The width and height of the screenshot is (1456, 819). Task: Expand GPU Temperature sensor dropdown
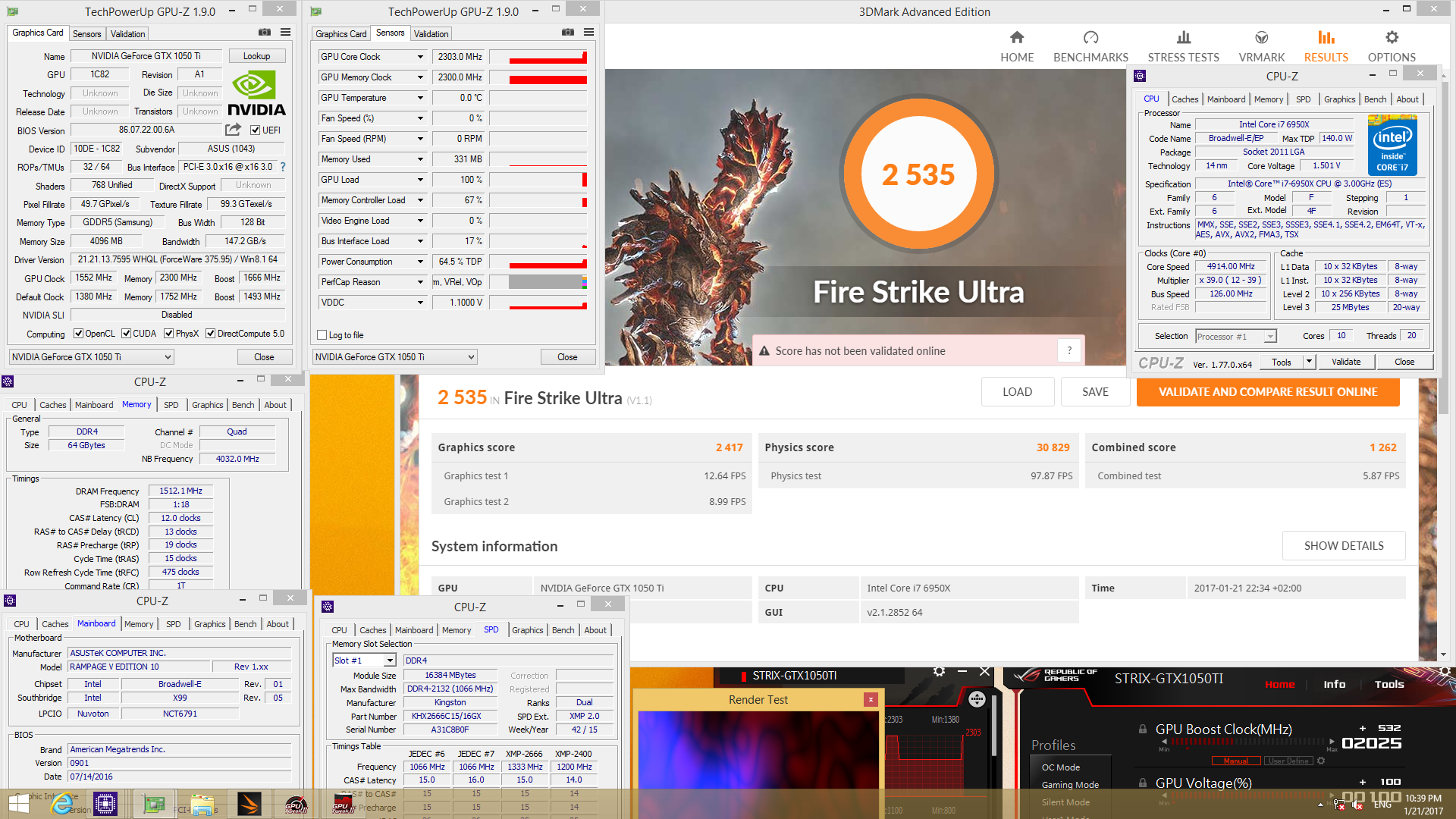[420, 98]
